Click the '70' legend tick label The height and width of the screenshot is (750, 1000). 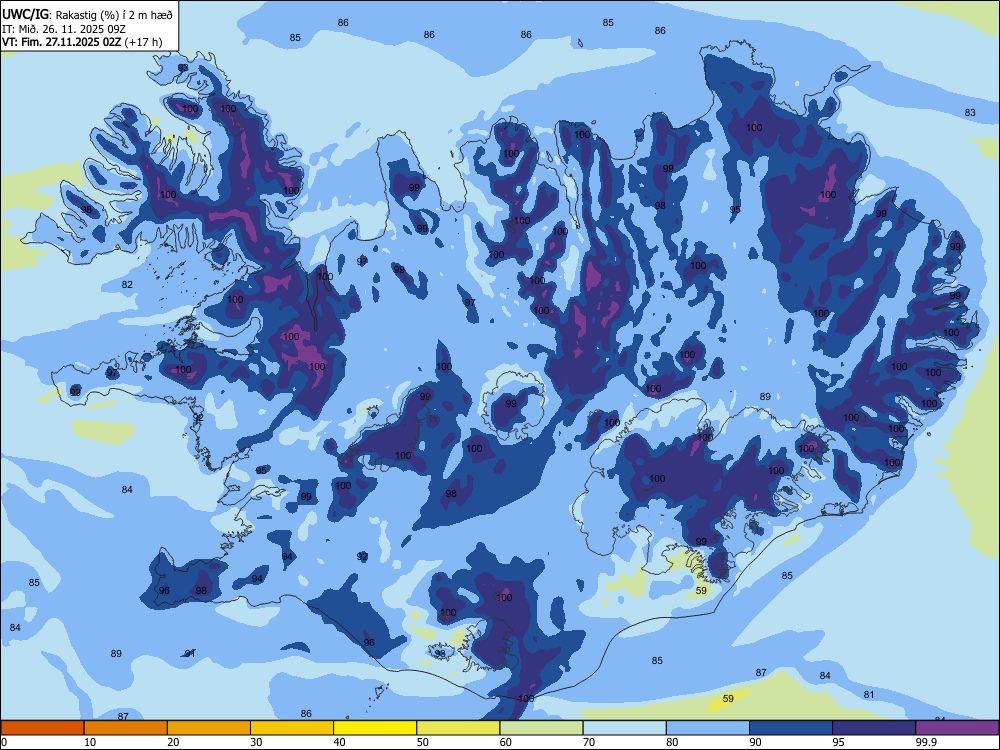pos(589,742)
